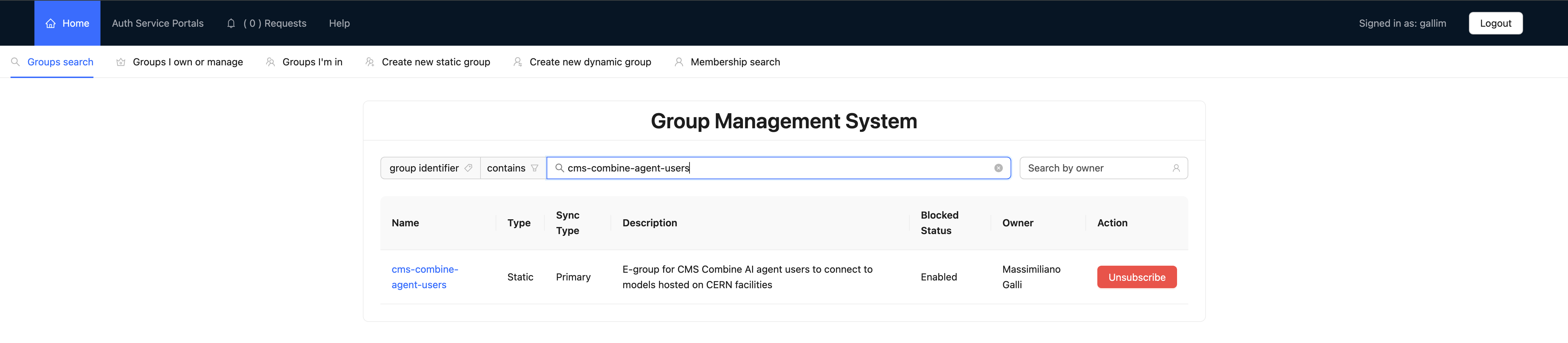
Task: Click the crown icon beside Groups I own
Action: click(121, 62)
